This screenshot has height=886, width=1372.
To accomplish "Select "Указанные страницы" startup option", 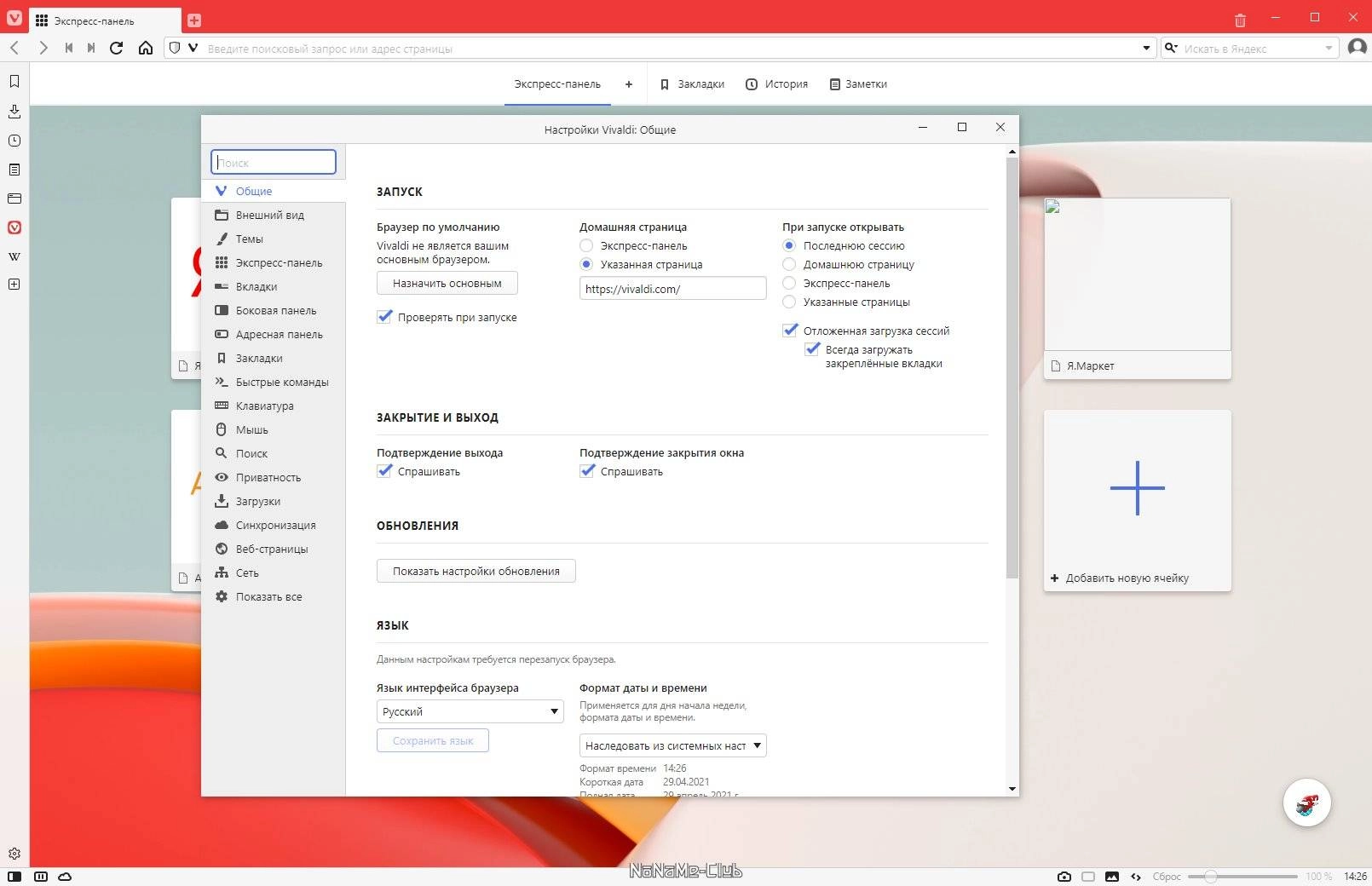I will 789,302.
